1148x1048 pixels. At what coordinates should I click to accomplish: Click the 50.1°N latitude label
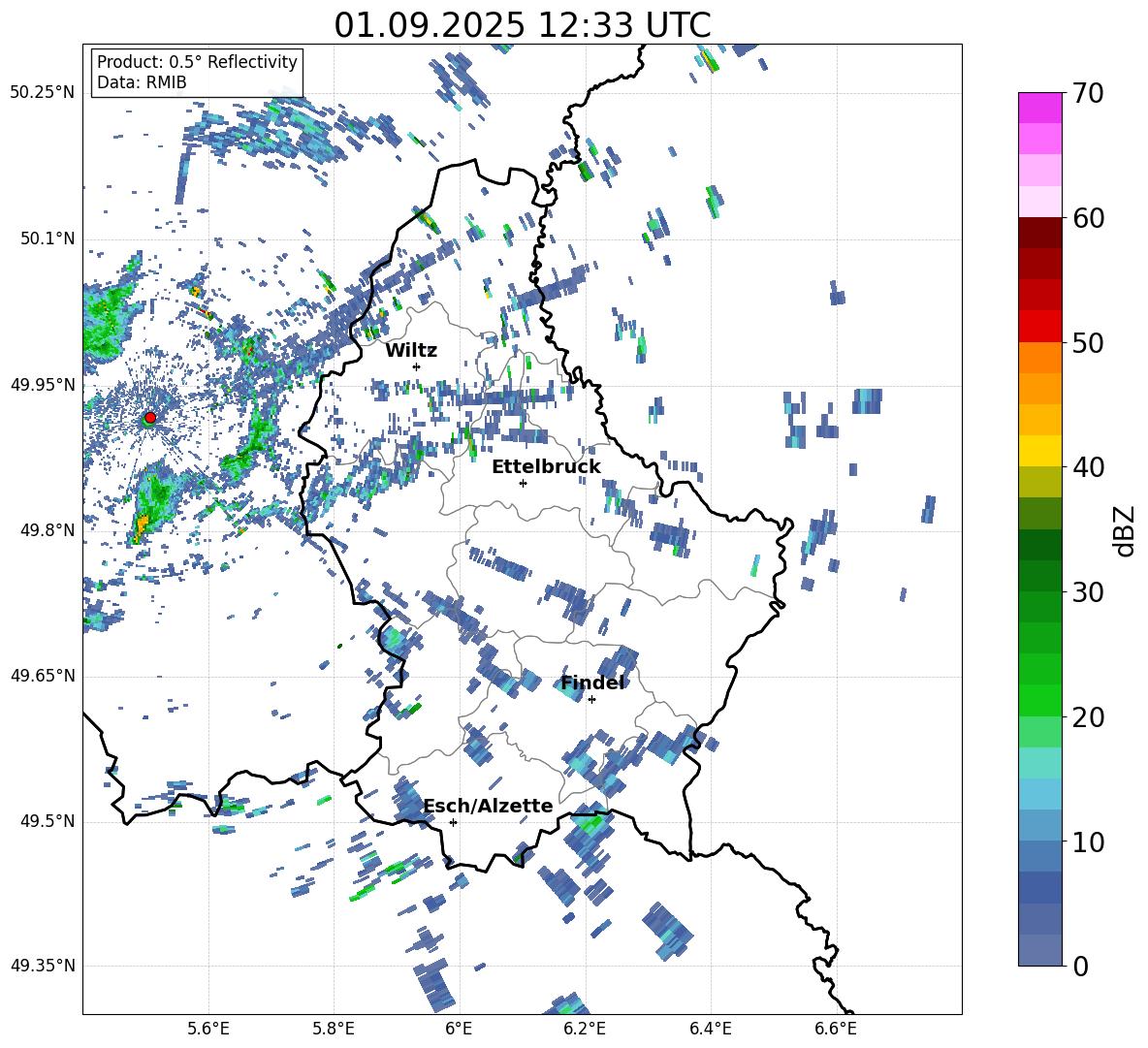point(47,239)
